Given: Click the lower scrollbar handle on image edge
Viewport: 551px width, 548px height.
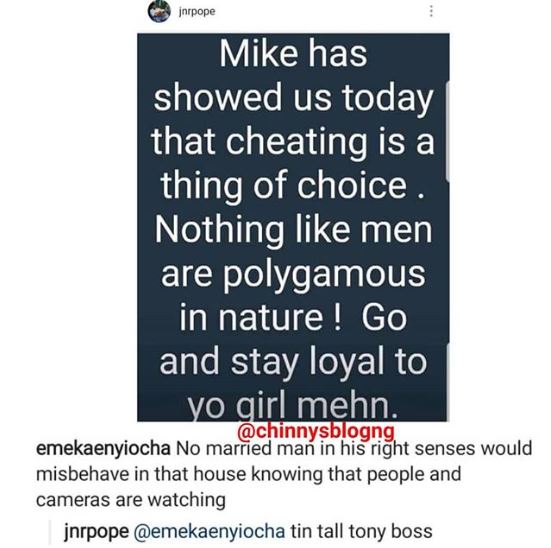Looking at the screenshot, I should 448,381.
